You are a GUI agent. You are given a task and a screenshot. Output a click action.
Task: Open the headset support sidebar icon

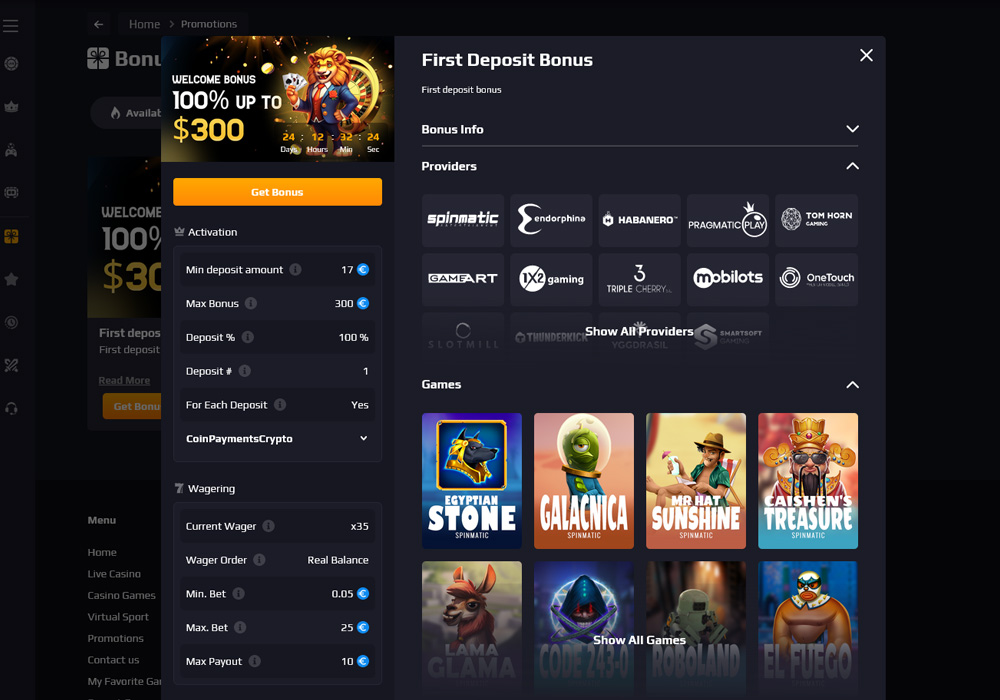[x=11, y=409]
